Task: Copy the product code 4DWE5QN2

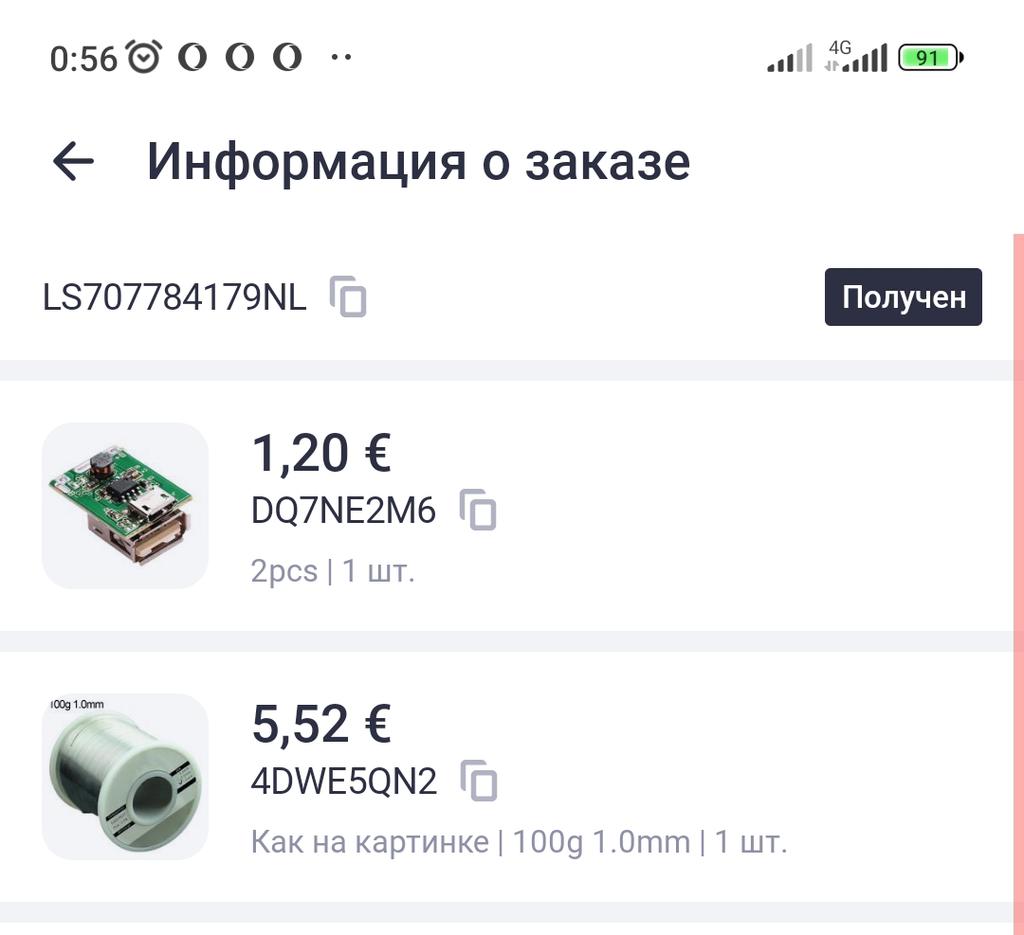Action: [479, 780]
